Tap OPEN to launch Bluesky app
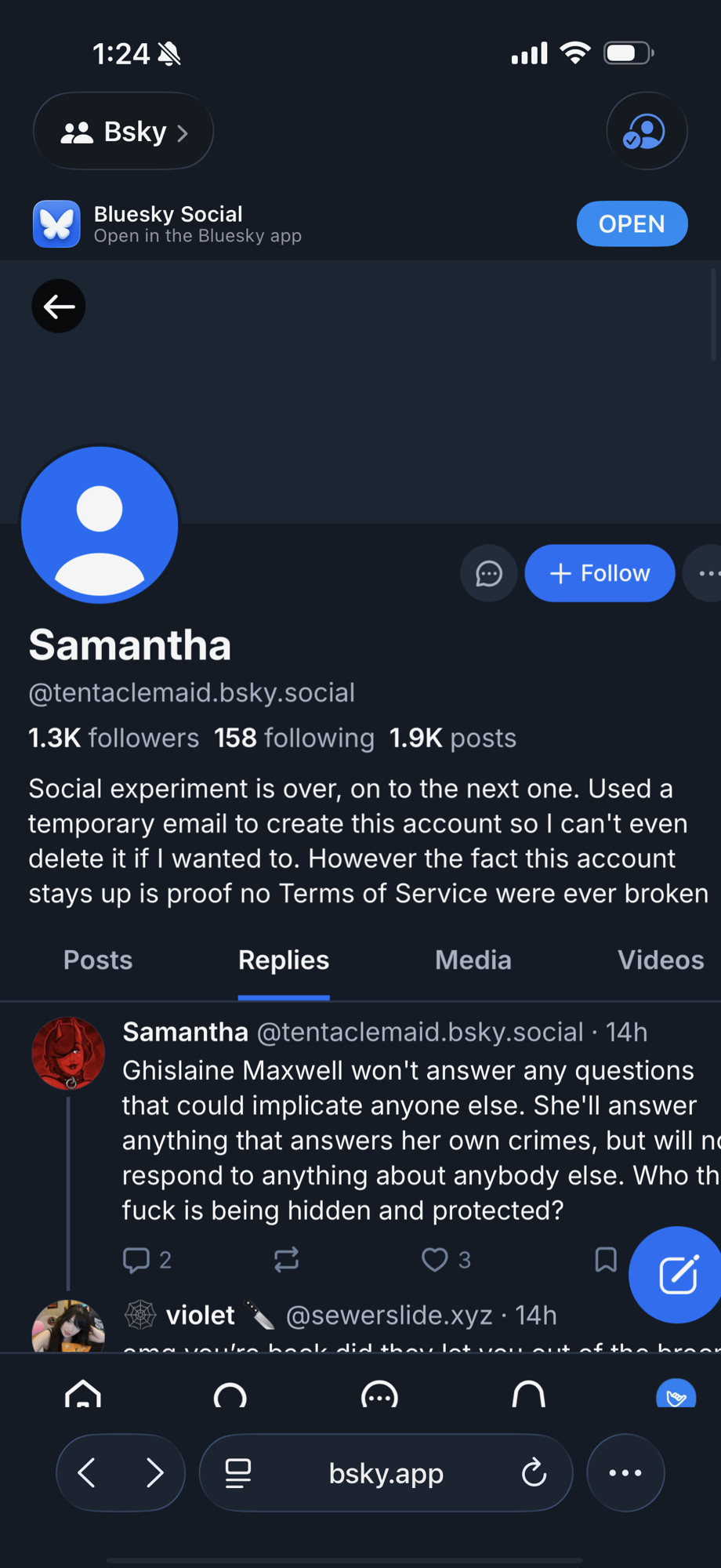Screen dimensions: 721x1568 click(632, 224)
